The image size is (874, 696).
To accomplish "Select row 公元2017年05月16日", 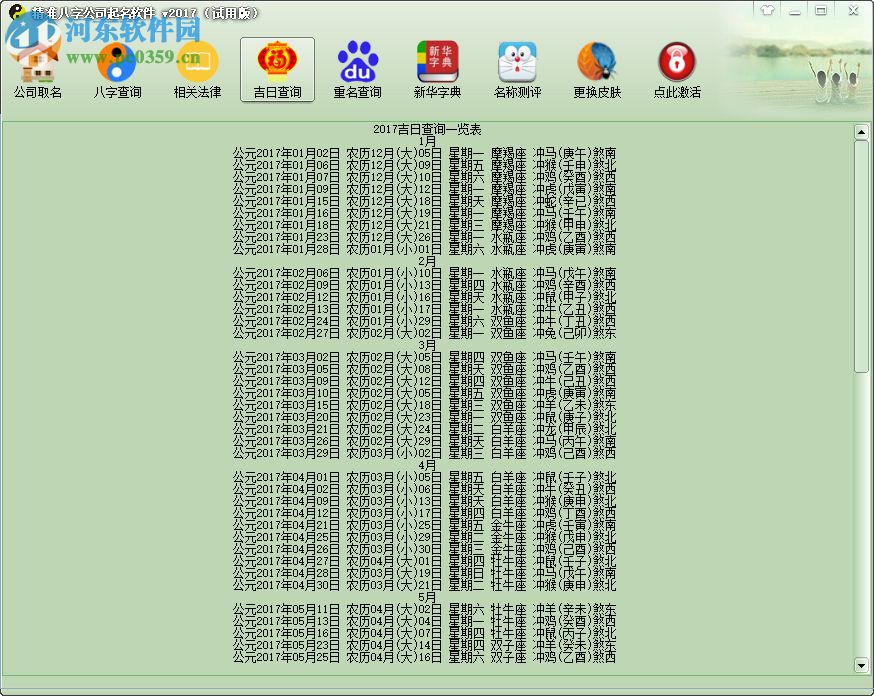I will 425,633.
